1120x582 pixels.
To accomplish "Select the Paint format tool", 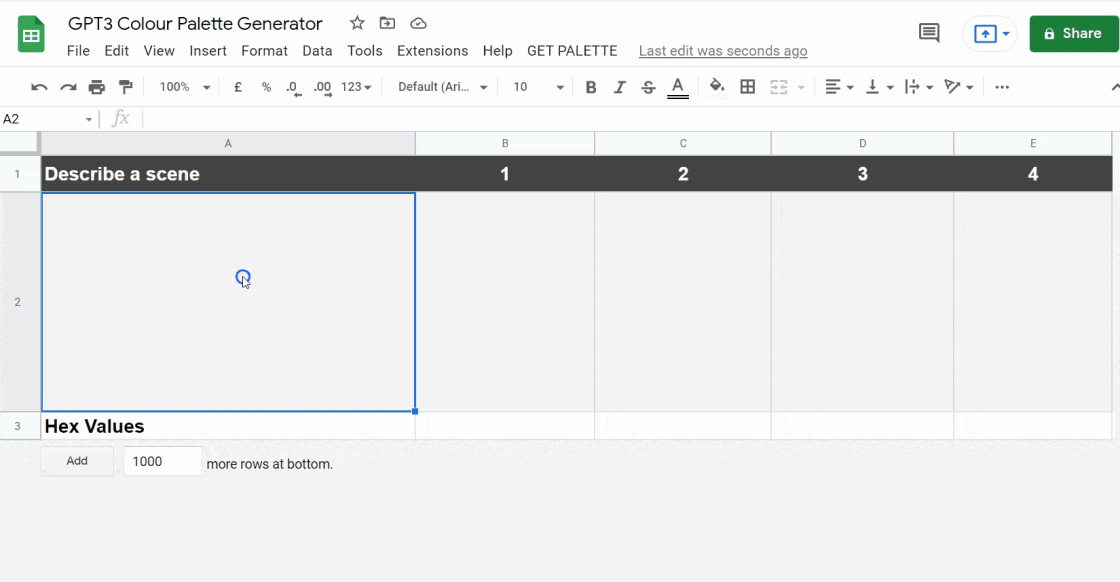I will [x=125, y=88].
